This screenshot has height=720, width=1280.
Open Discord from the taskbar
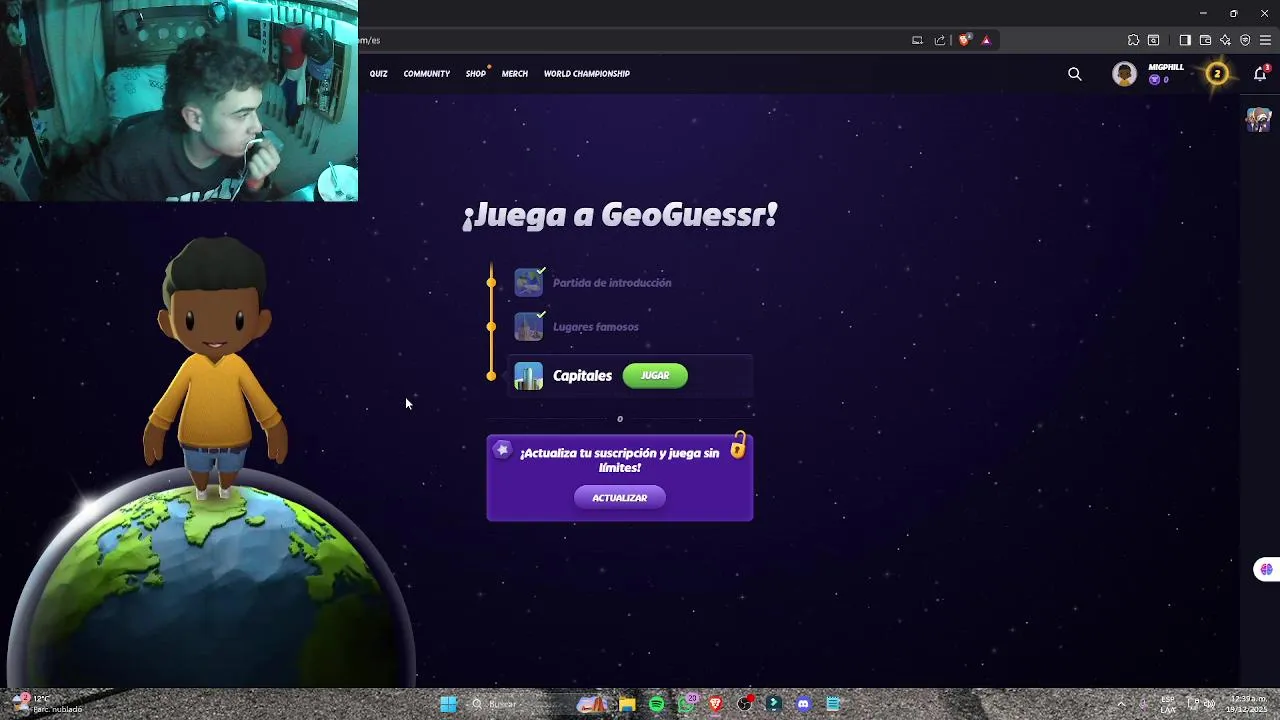(803, 704)
